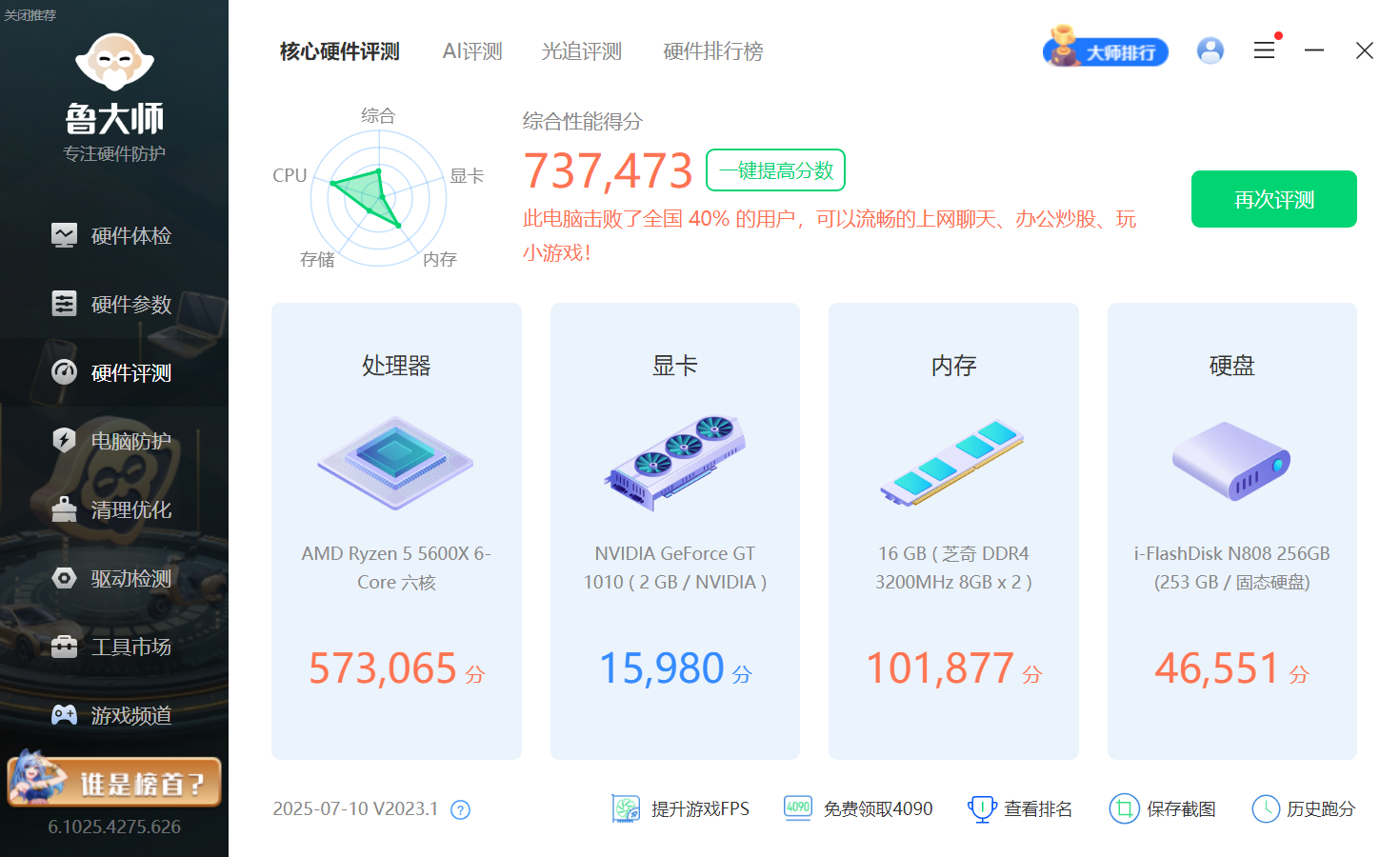Open 电脑防护 in the sidebar
The width and height of the screenshot is (1400, 857).
coord(114,441)
